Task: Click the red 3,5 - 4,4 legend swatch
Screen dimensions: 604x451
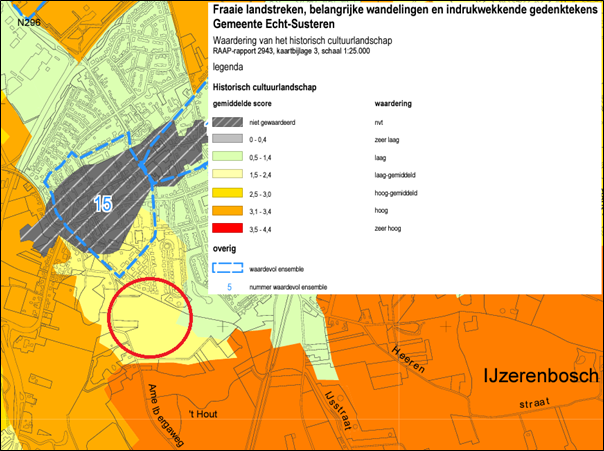Action: [227, 228]
